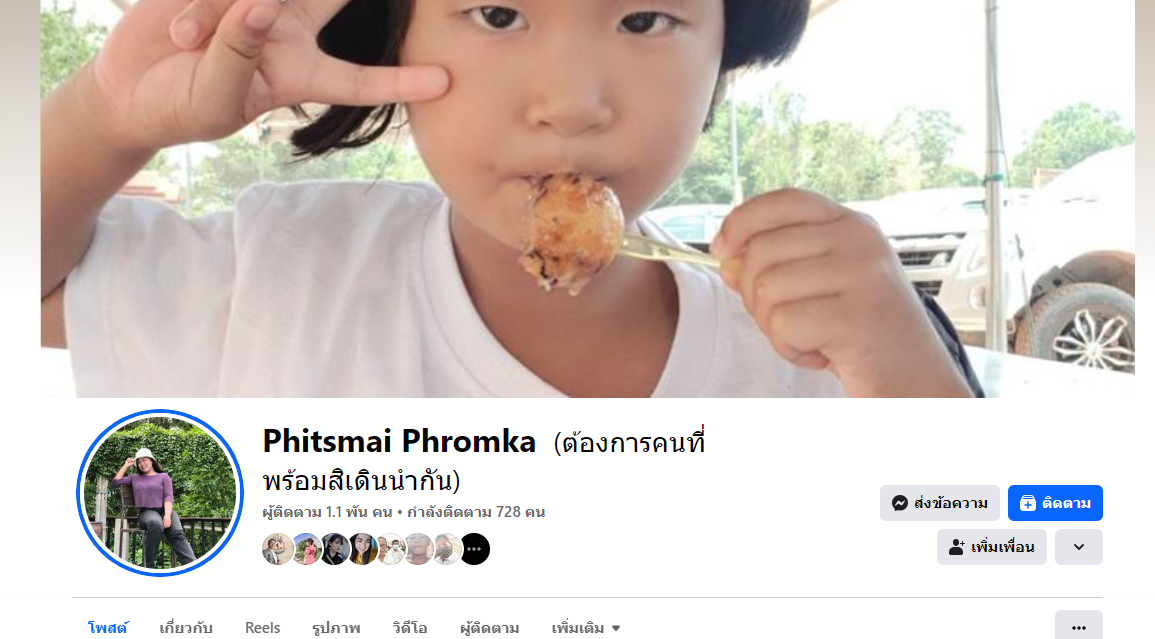Open the black more-followers ellipsis circle

click(x=475, y=549)
